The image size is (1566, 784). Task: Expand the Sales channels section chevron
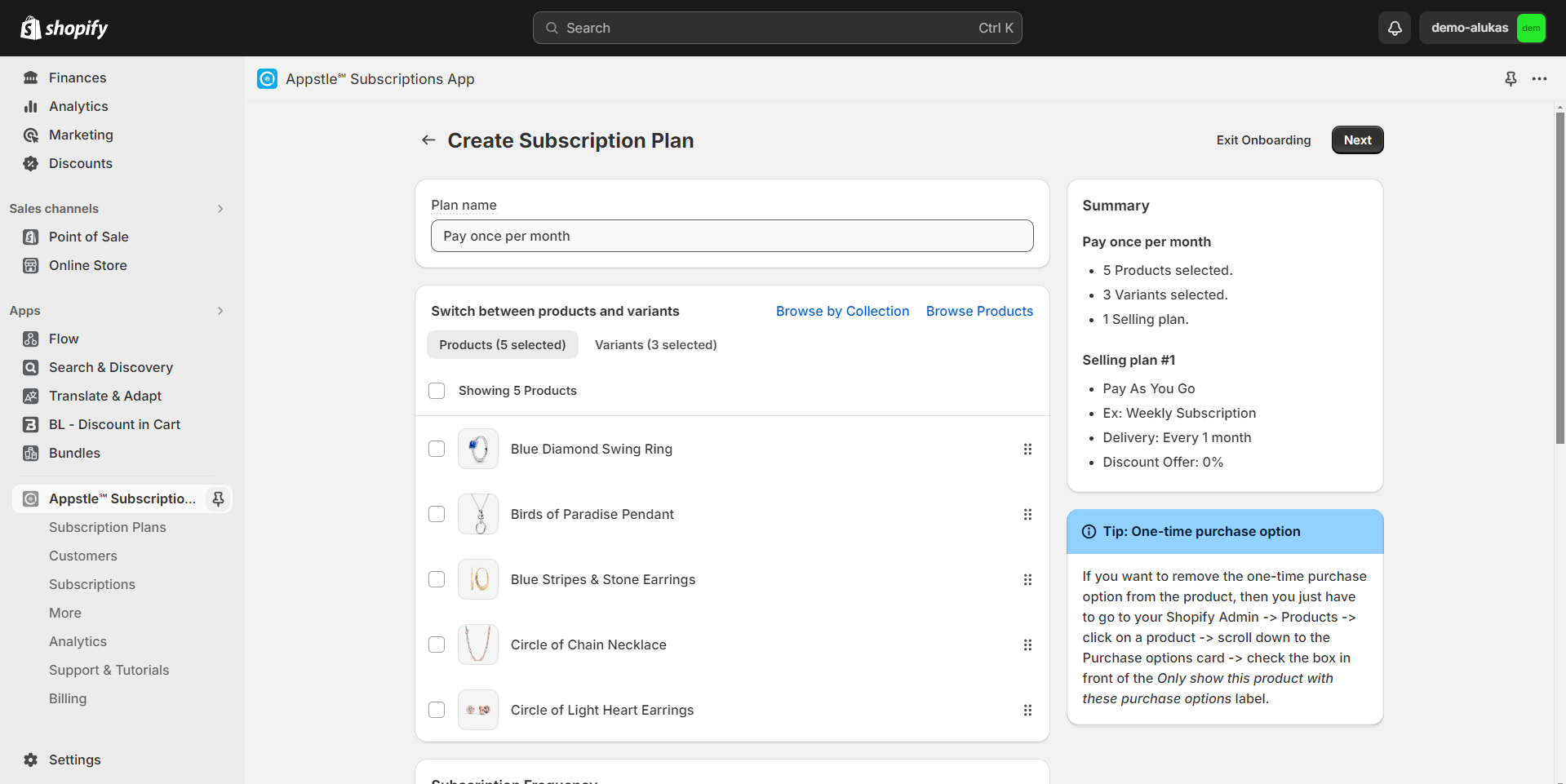(x=220, y=209)
